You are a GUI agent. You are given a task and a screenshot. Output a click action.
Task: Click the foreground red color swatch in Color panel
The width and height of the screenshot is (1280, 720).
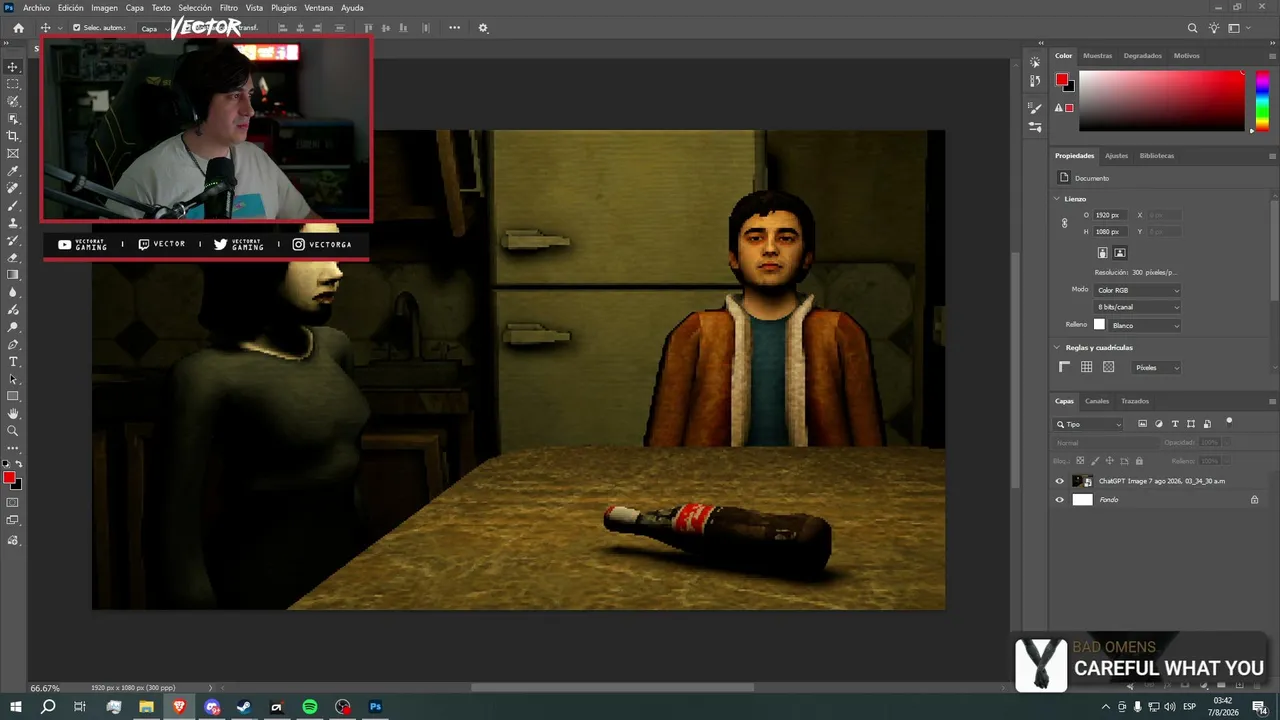[x=1061, y=79]
